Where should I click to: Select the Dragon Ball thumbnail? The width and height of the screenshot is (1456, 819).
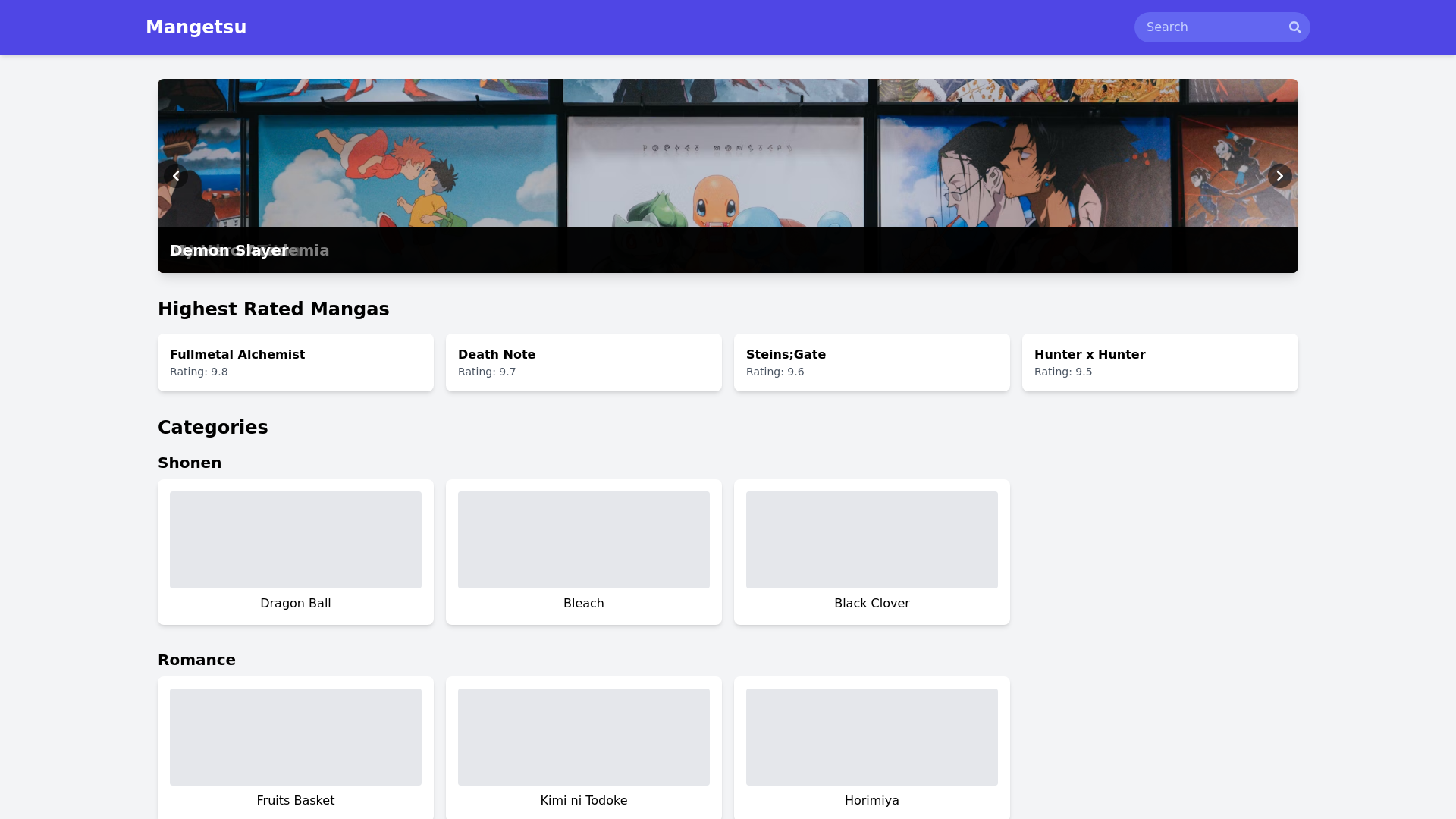tap(296, 540)
